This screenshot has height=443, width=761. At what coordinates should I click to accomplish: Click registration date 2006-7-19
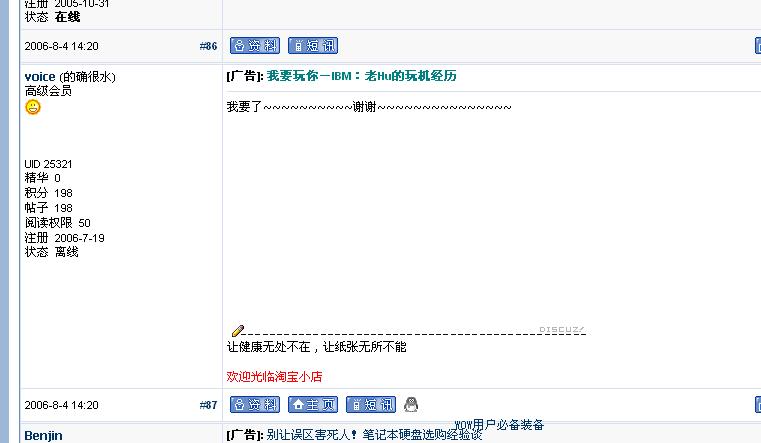point(80,238)
